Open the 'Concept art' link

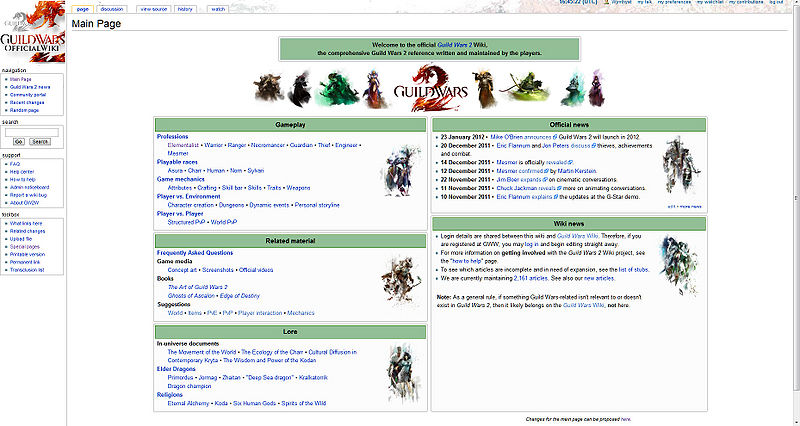pos(182,270)
